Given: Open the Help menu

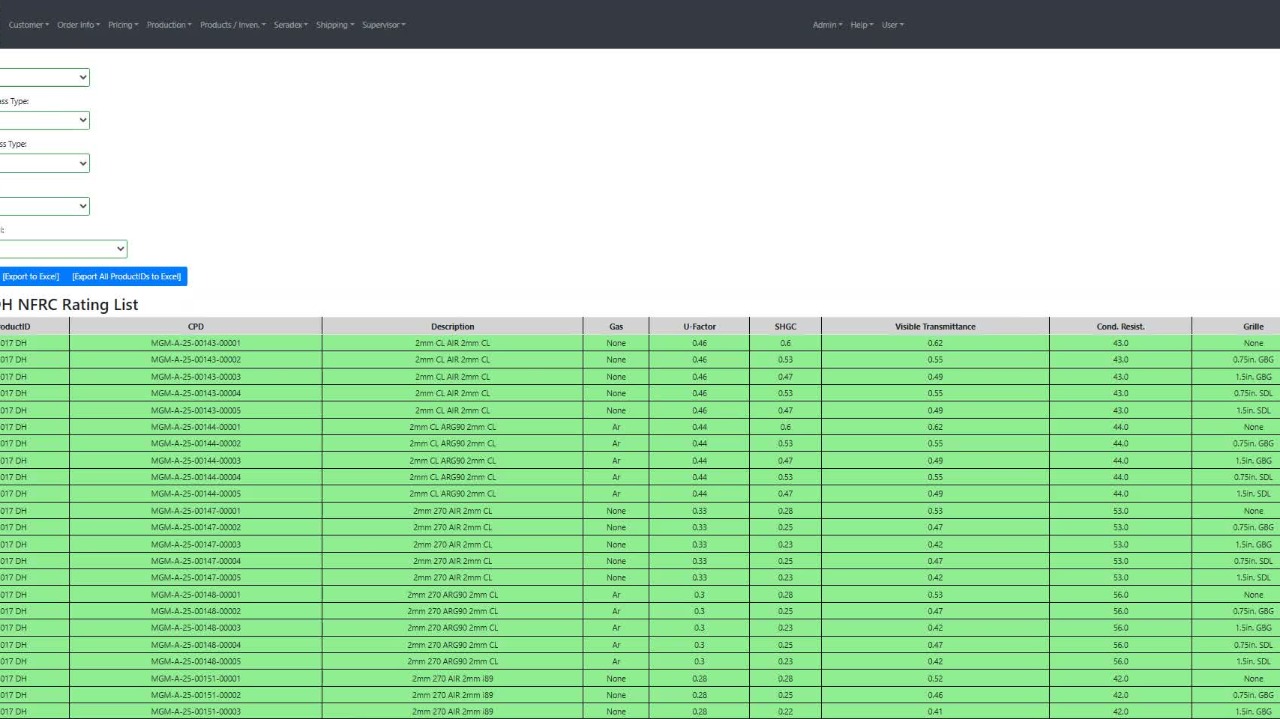Looking at the screenshot, I should point(862,25).
